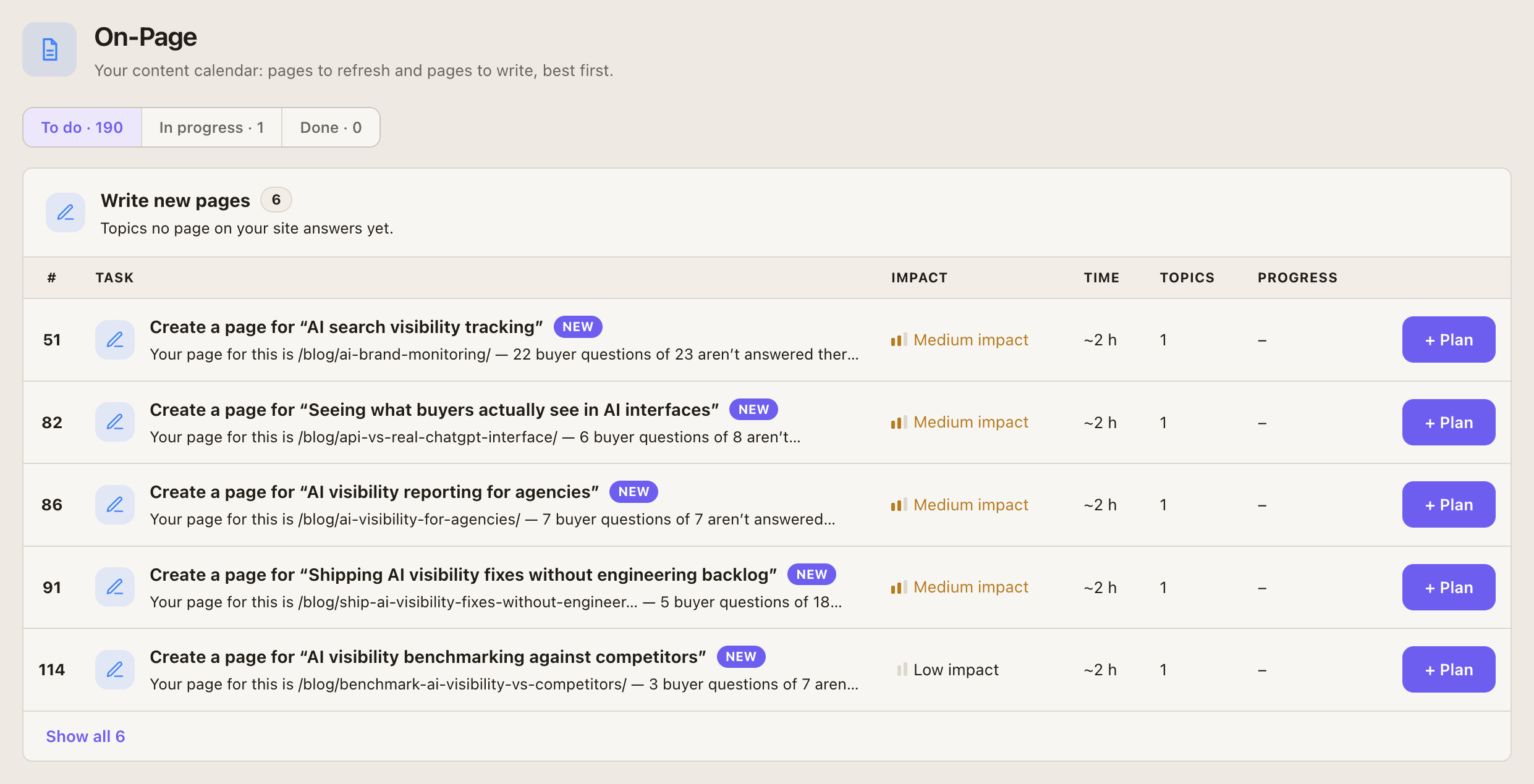
Task: Click the row number 51
Action: click(52, 340)
